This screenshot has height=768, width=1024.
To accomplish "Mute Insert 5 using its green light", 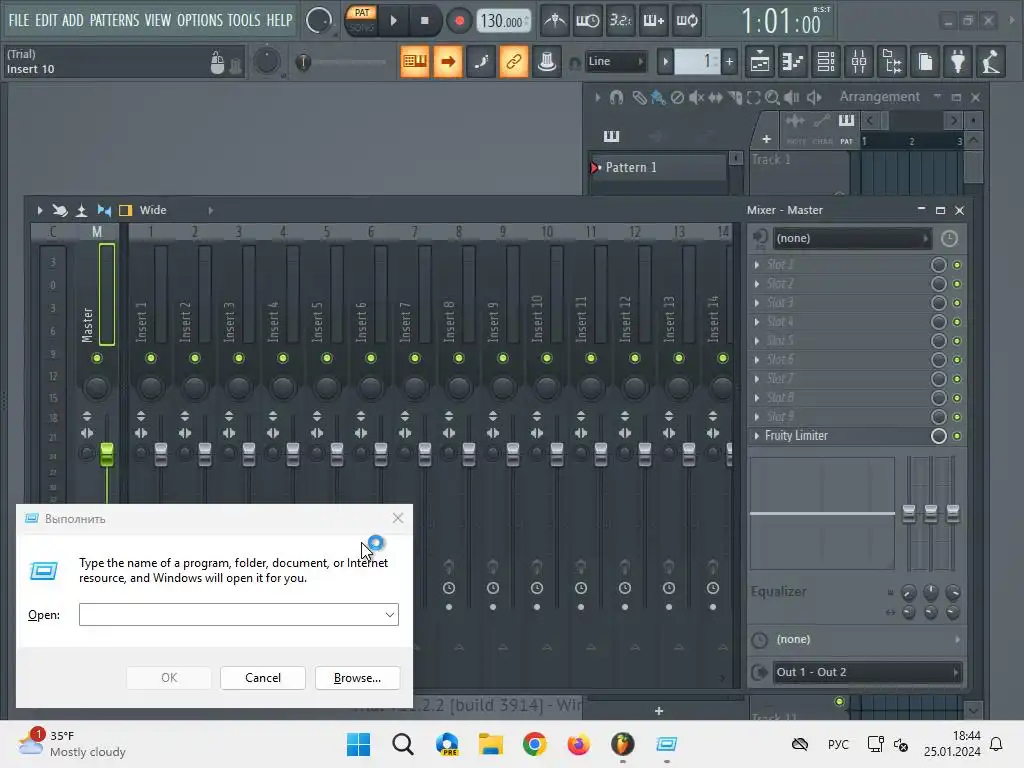I will pos(327,358).
